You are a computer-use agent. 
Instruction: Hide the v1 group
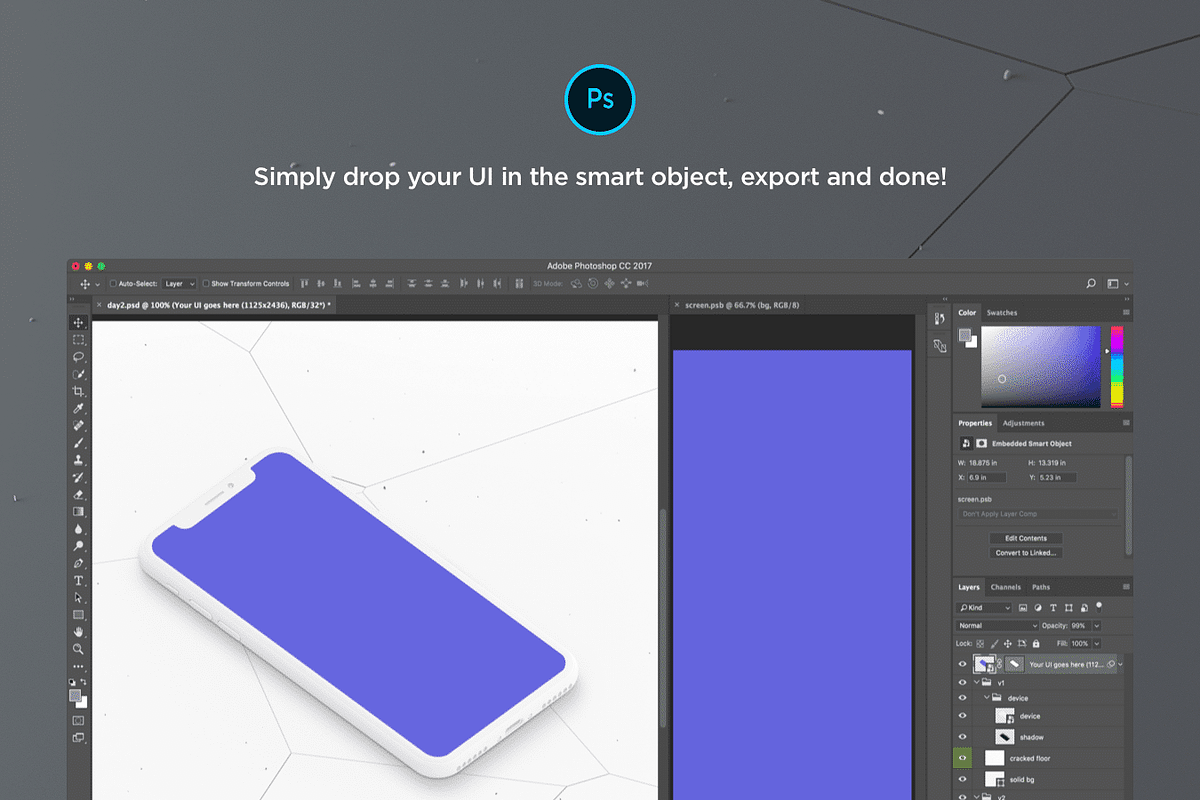(963, 682)
